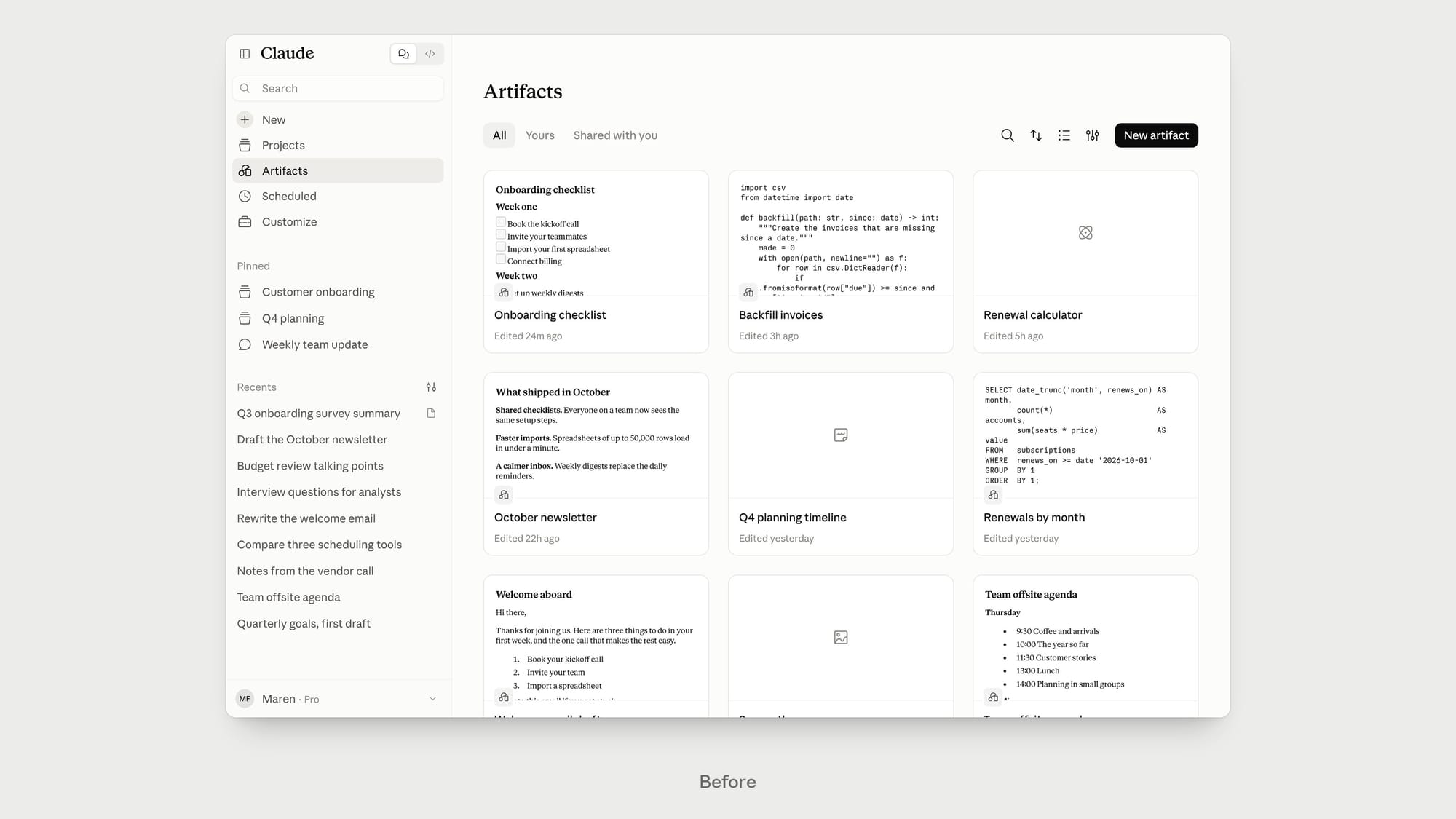Open Compare three scheduling tools chat

pyautogui.click(x=338, y=545)
